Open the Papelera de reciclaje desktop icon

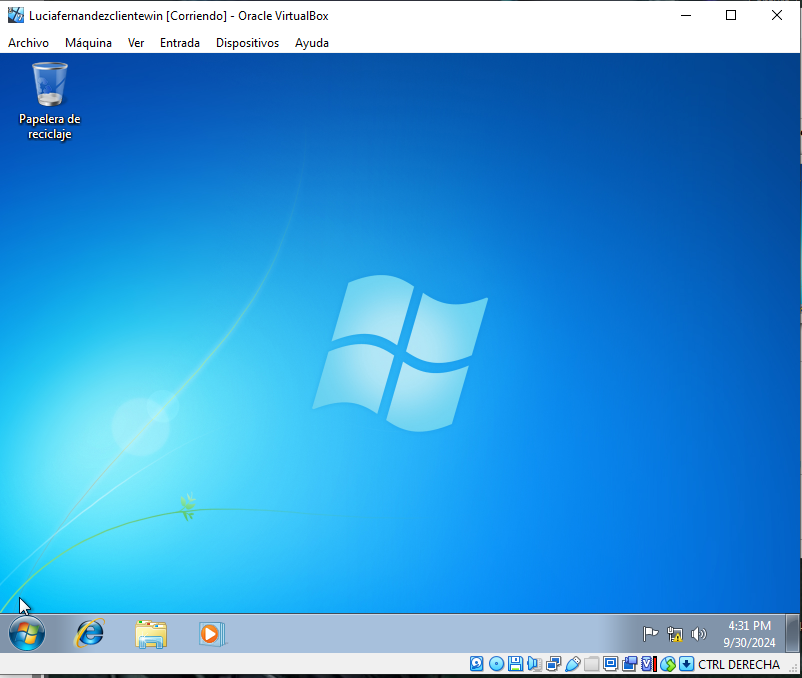click(49, 100)
